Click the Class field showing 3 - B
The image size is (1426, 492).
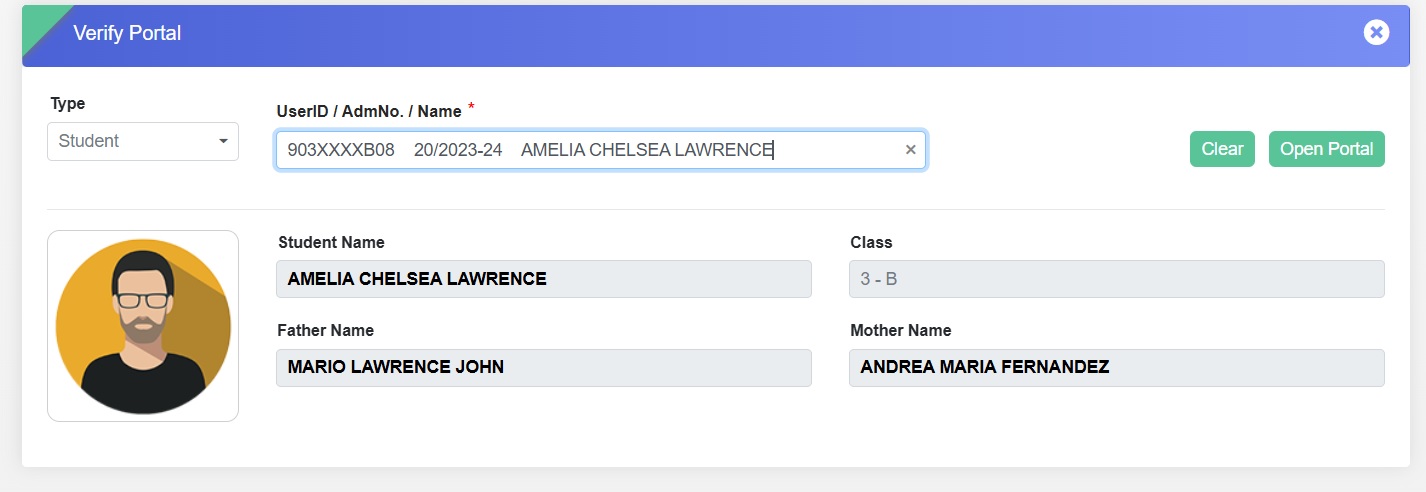[x=1116, y=279]
